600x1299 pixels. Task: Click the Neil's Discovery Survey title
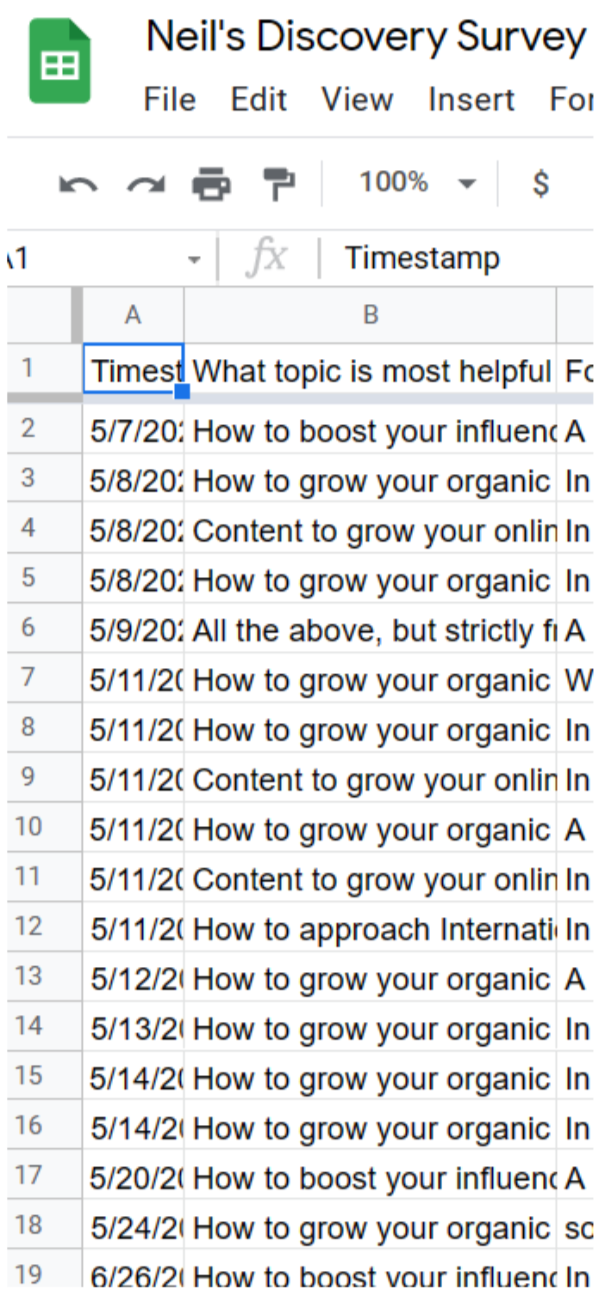click(x=366, y=38)
